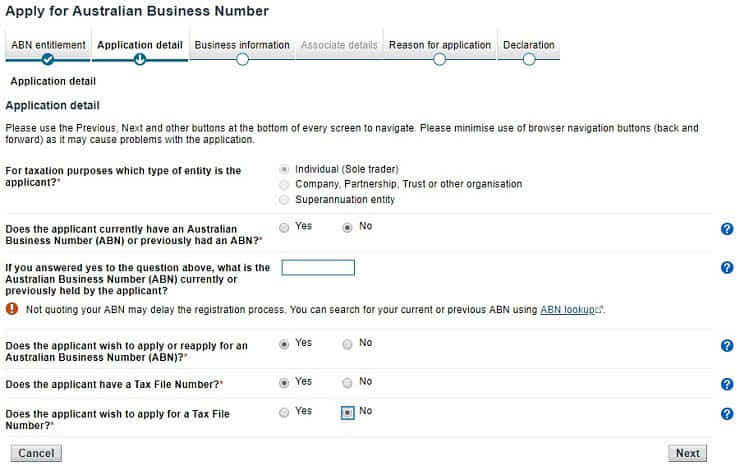740x466 pixels.
Task: Open the Reason for application tab
Action: click(x=439, y=46)
